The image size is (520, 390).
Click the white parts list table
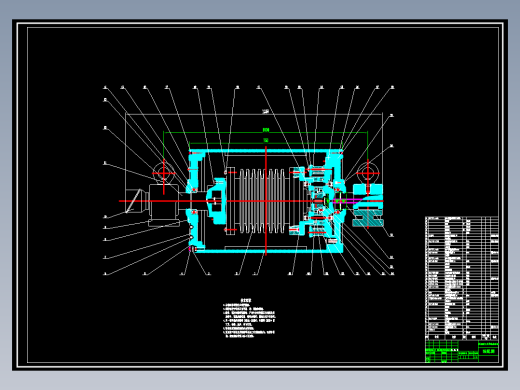point(462,278)
